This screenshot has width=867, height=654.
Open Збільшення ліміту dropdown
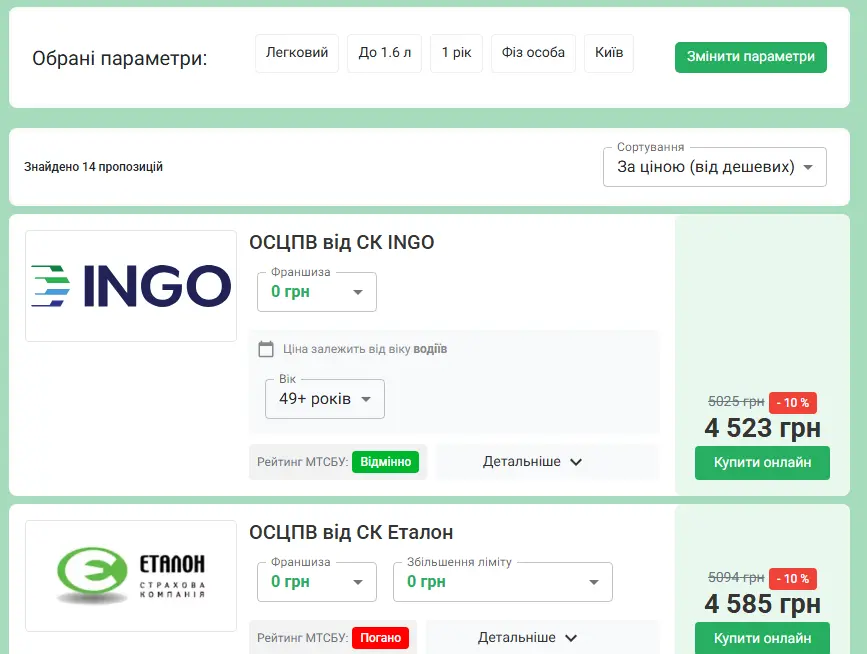pyautogui.click(x=503, y=582)
